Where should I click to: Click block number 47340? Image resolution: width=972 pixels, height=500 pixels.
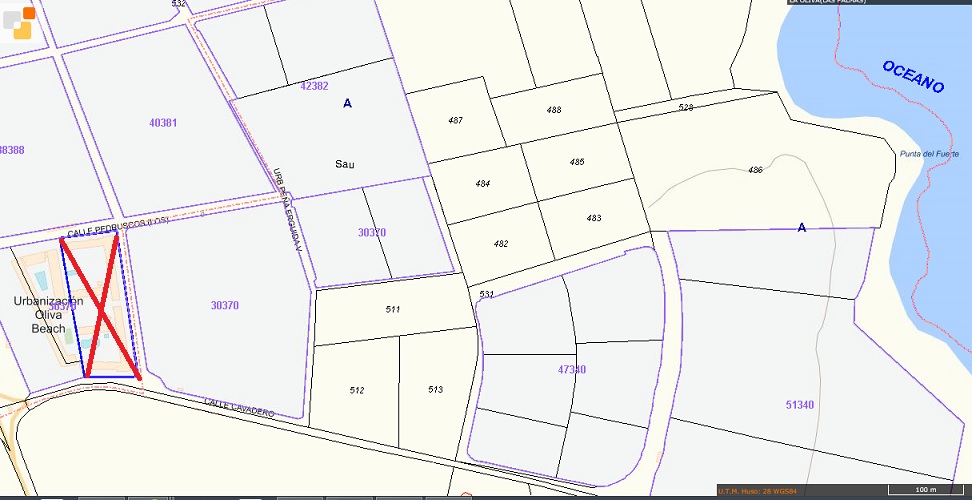(571, 370)
